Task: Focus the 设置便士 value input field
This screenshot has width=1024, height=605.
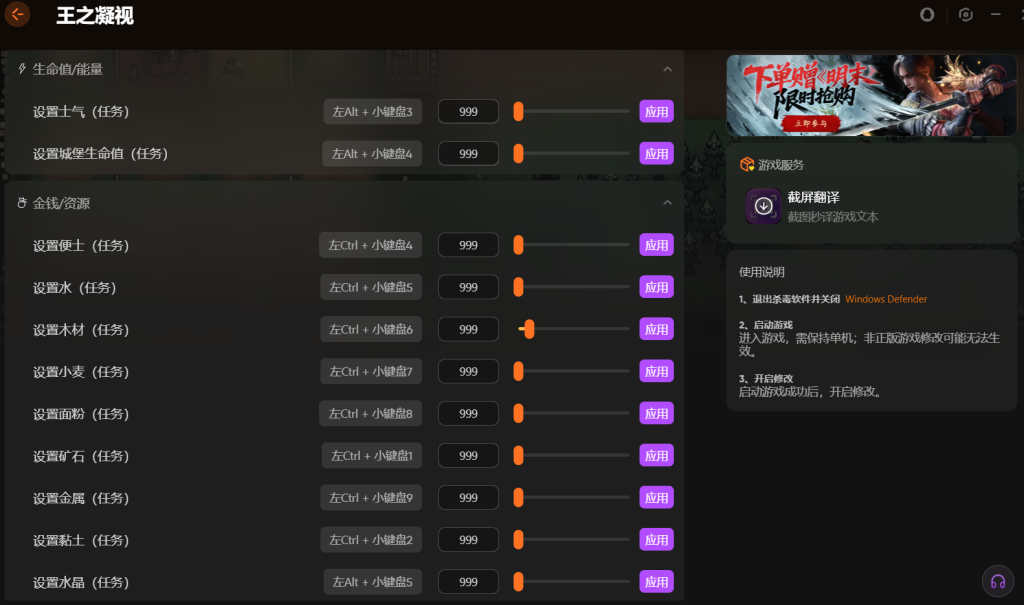Action: pyautogui.click(x=468, y=245)
